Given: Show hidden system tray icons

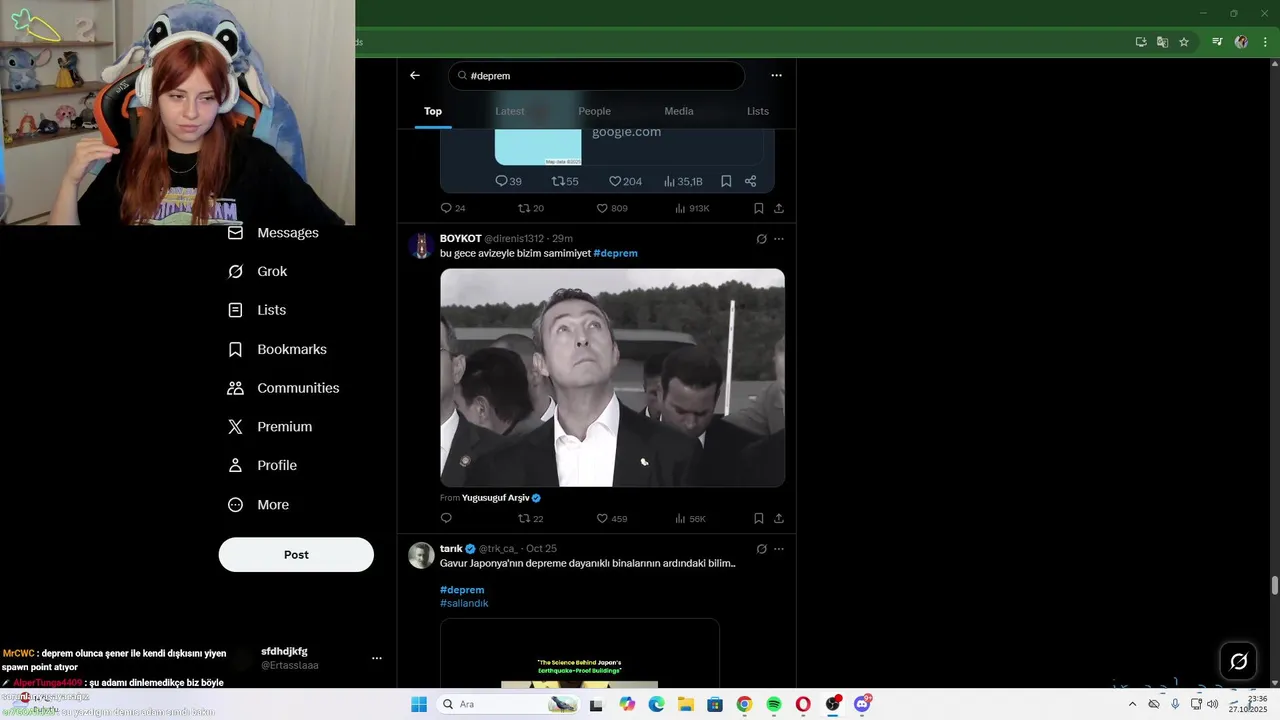Looking at the screenshot, I should click(1132, 704).
